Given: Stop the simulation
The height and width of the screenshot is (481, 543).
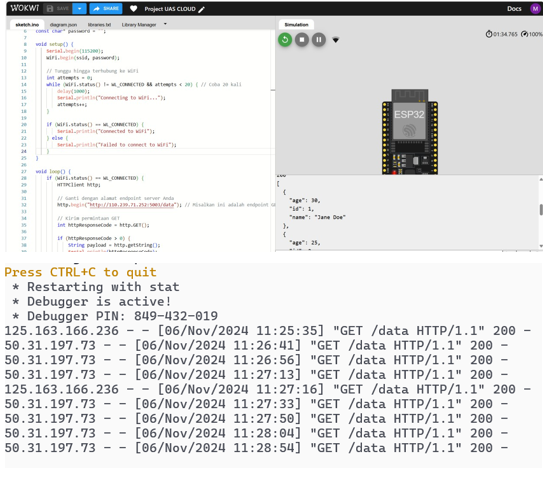Looking at the screenshot, I should (x=302, y=40).
